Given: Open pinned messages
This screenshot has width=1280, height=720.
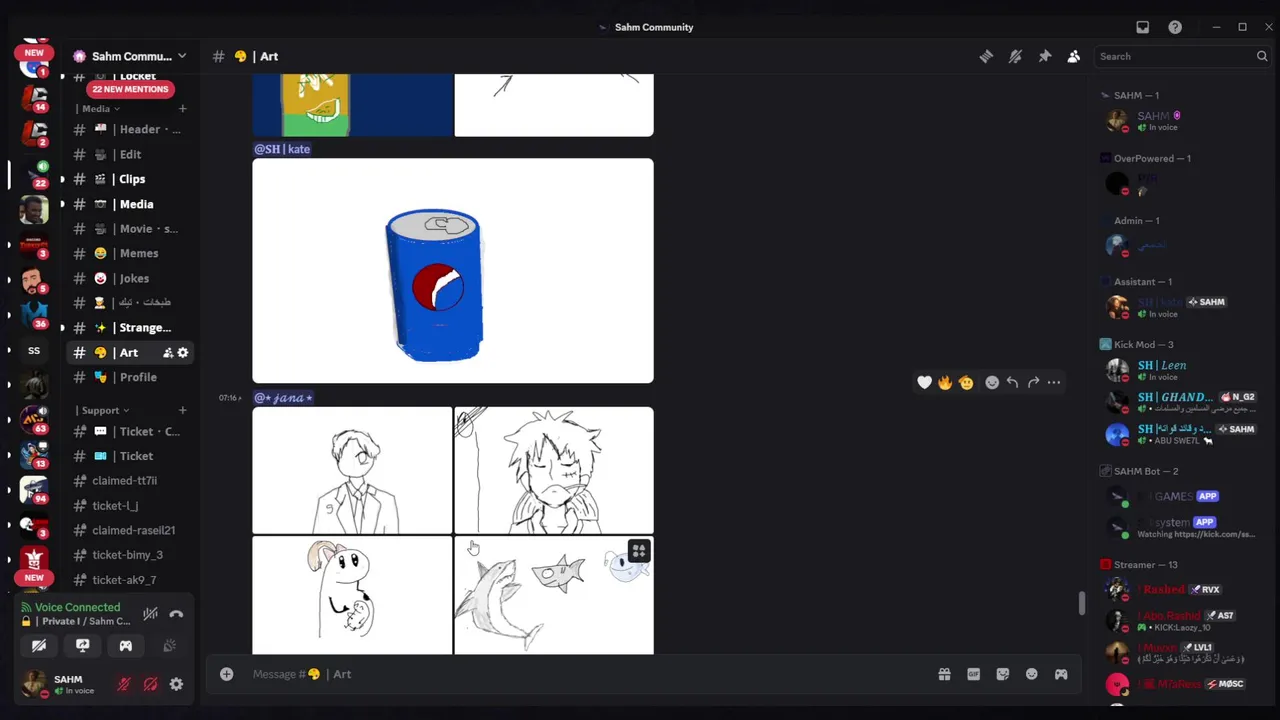Looking at the screenshot, I should coord(1044,56).
